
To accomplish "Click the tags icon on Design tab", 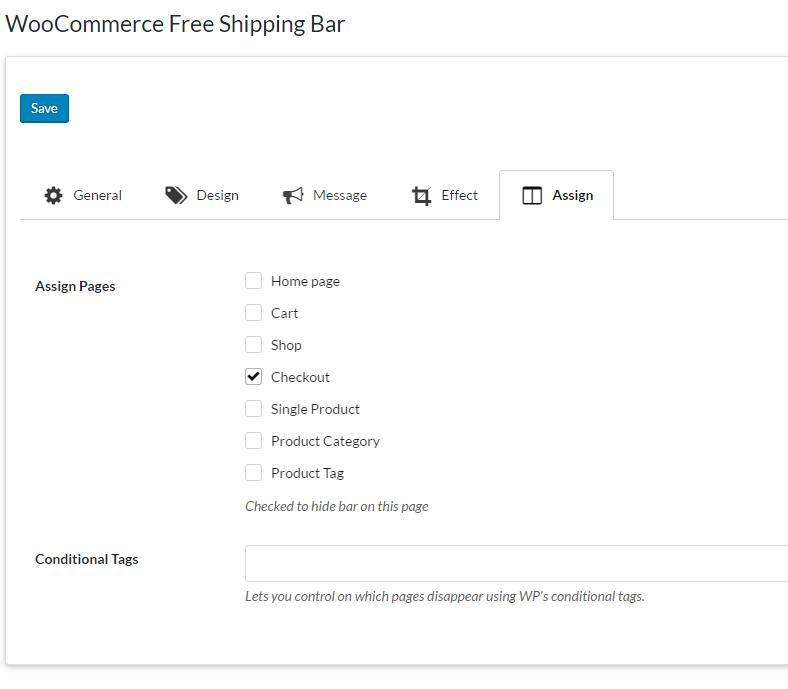I will [176, 196].
